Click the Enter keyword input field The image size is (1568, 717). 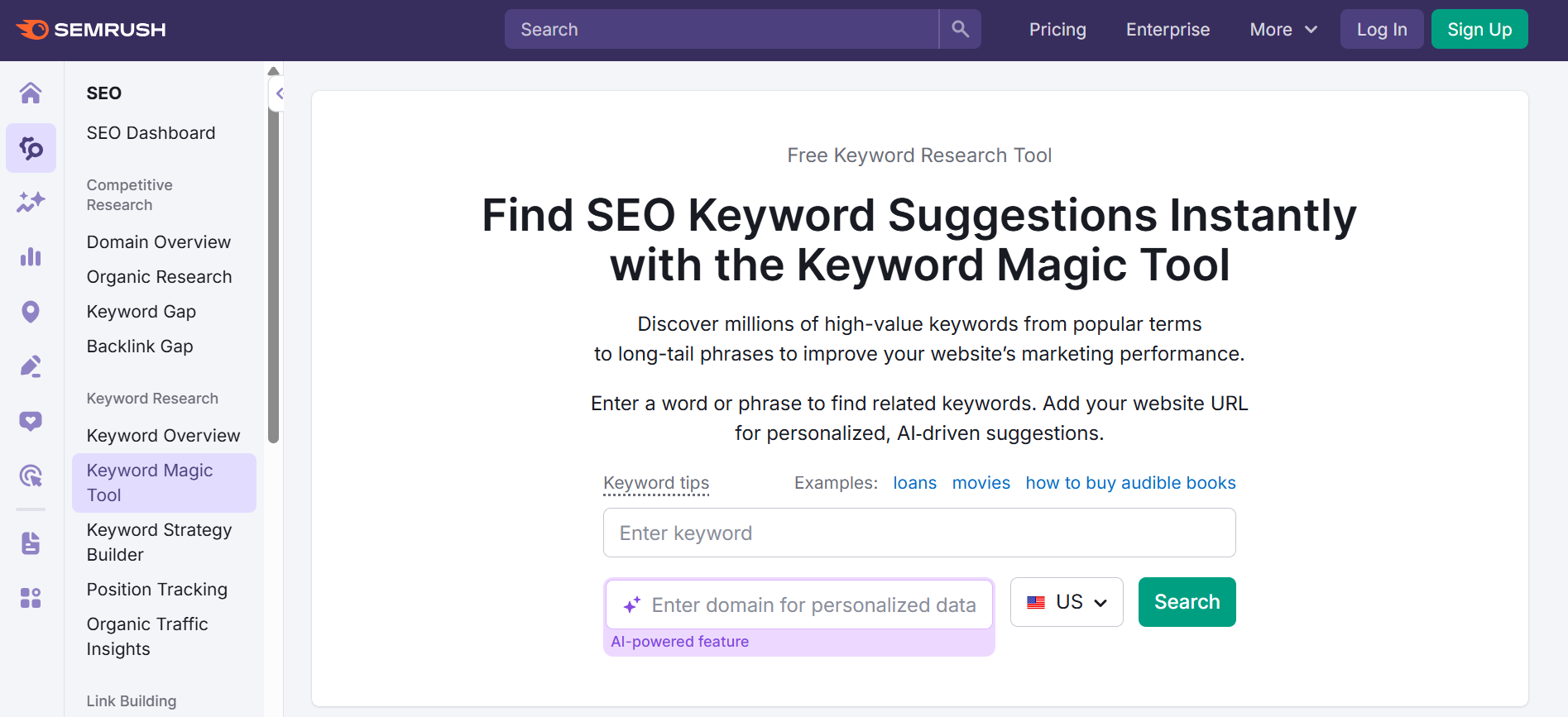tap(918, 533)
